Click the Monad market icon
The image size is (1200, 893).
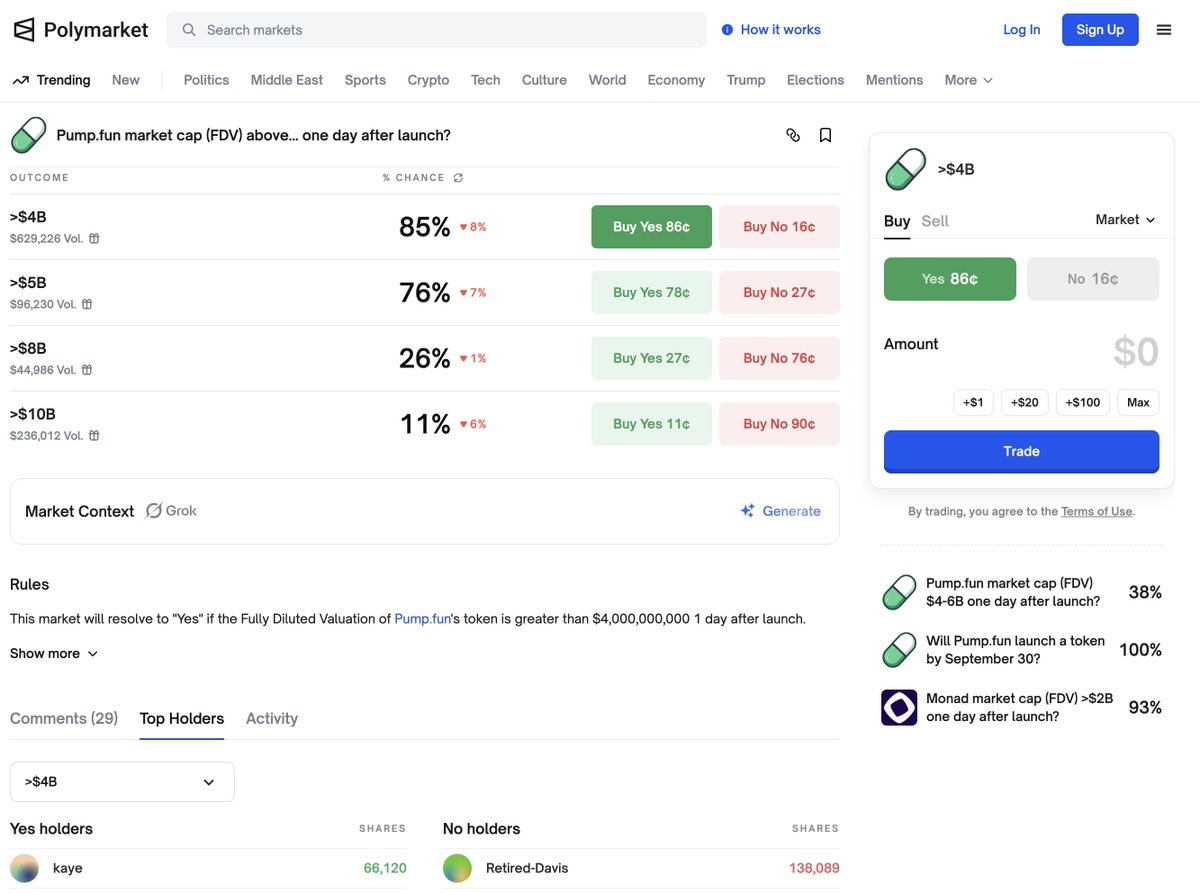tap(899, 707)
